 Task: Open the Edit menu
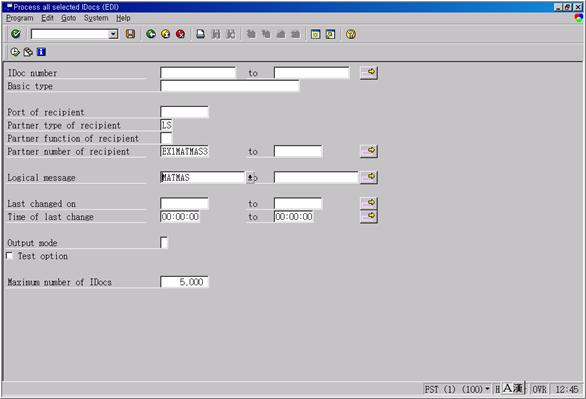47,18
